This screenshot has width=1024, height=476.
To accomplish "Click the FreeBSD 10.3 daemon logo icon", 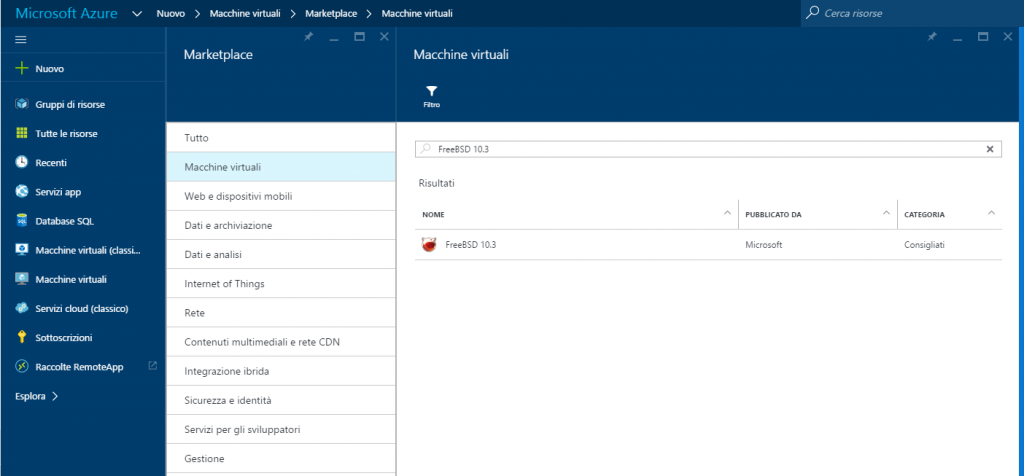I will (429, 245).
